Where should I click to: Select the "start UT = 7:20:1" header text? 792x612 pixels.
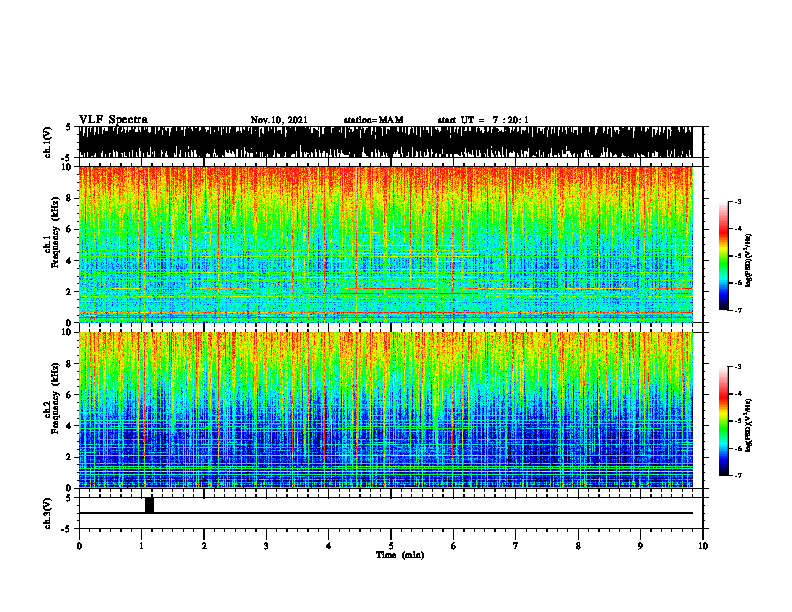pos(483,120)
